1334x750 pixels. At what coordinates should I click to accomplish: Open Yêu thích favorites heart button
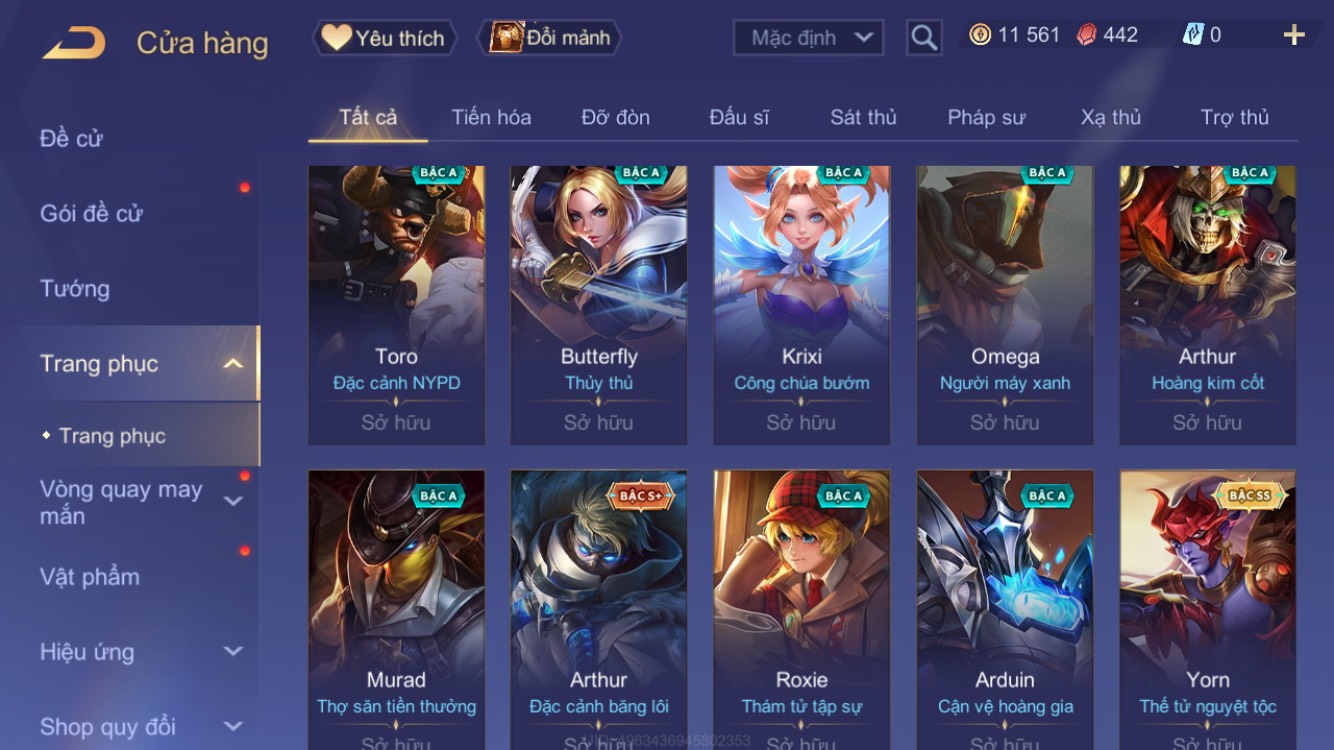coord(384,38)
